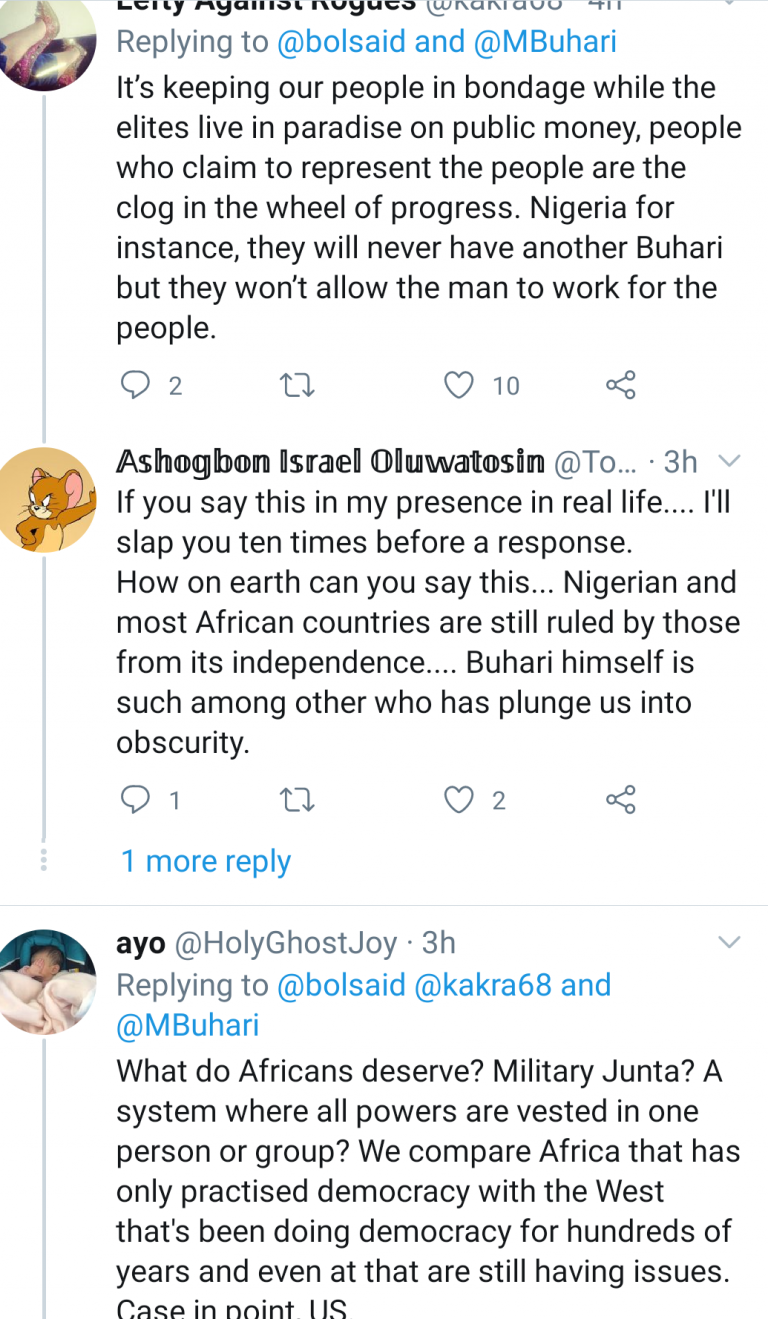
Task: Reply to the 'keeping our people in bondage' tweet
Action: click(x=135, y=385)
